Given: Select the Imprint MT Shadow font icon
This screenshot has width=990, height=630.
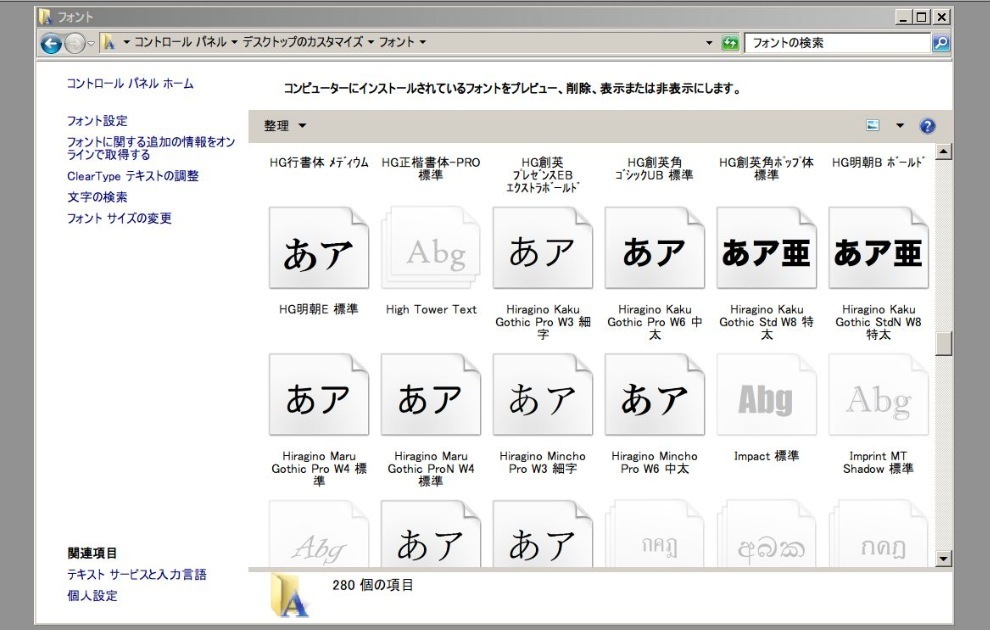Looking at the screenshot, I should (879, 395).
